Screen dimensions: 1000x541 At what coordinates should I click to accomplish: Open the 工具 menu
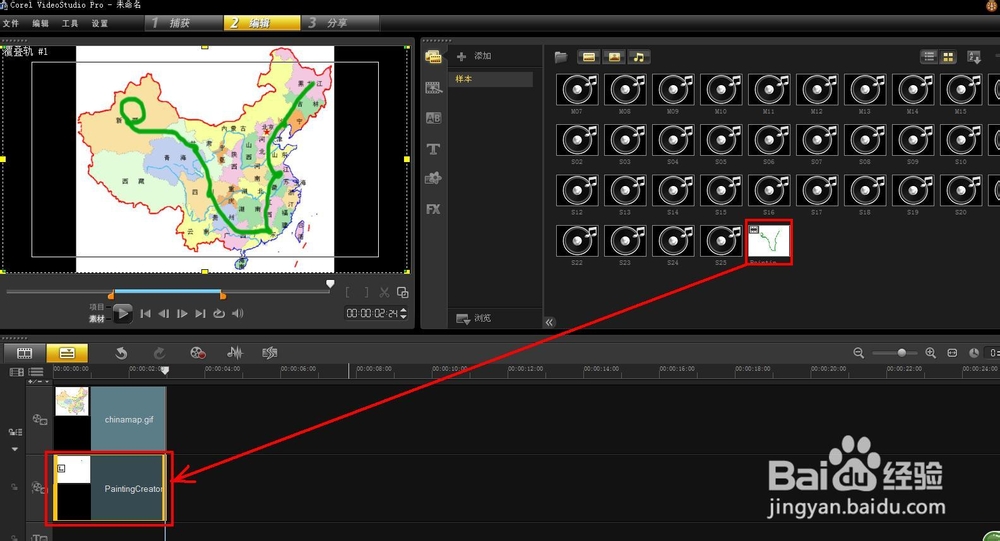tap(70, 24)
